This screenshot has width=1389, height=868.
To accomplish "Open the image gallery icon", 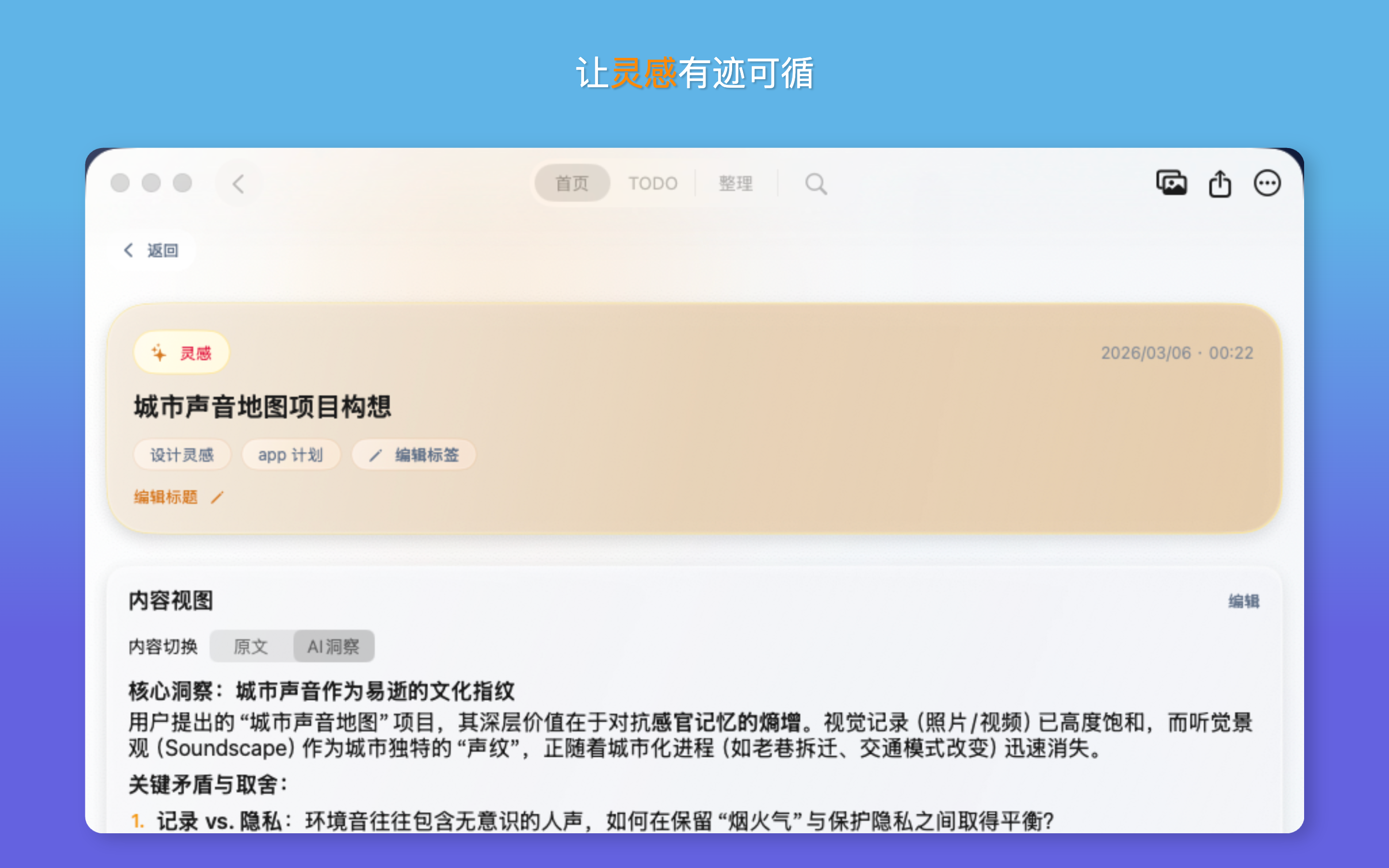I will [1171, 183].
